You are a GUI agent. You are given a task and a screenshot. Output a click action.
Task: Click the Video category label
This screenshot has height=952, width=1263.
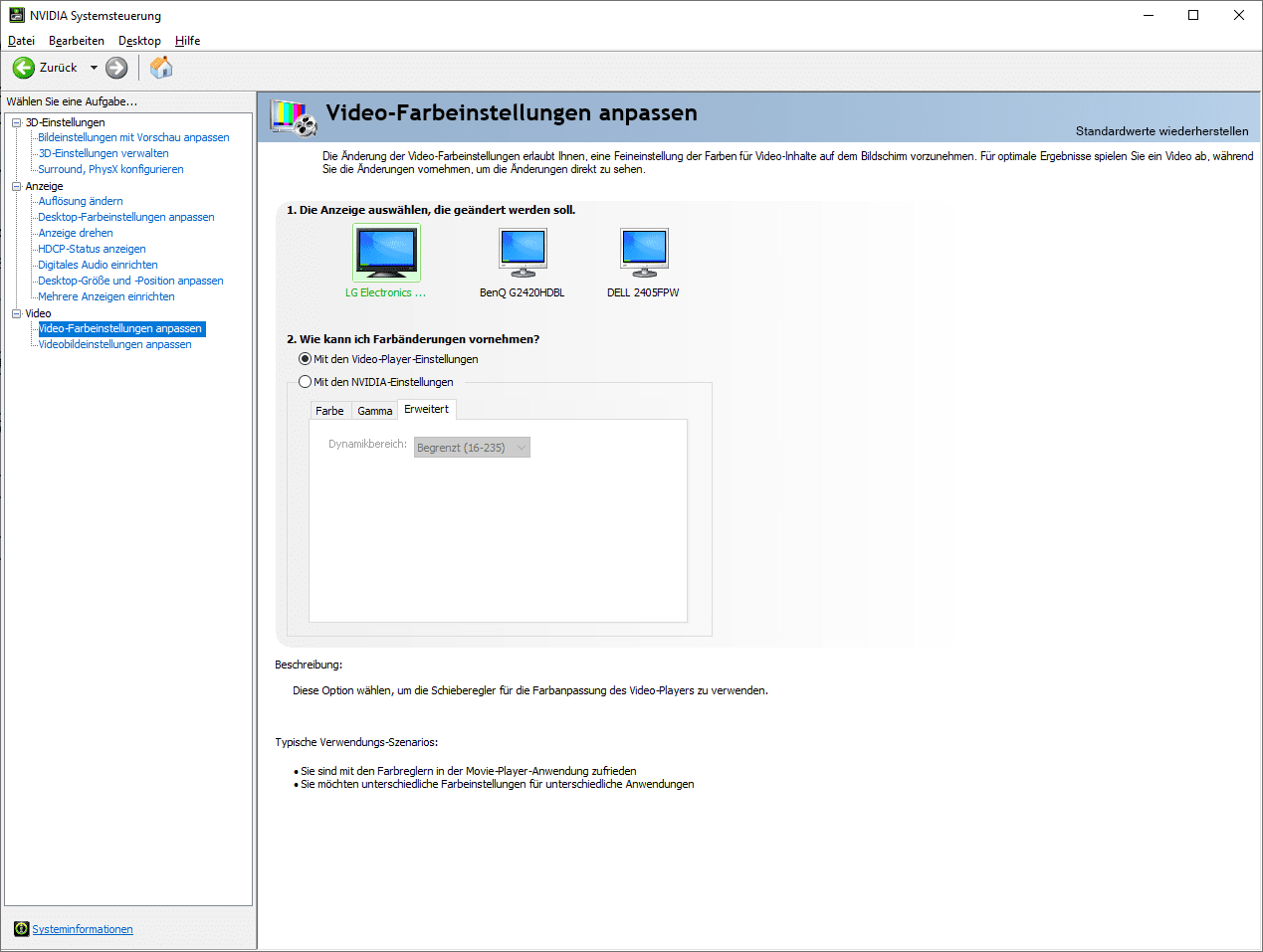point(38,313)
